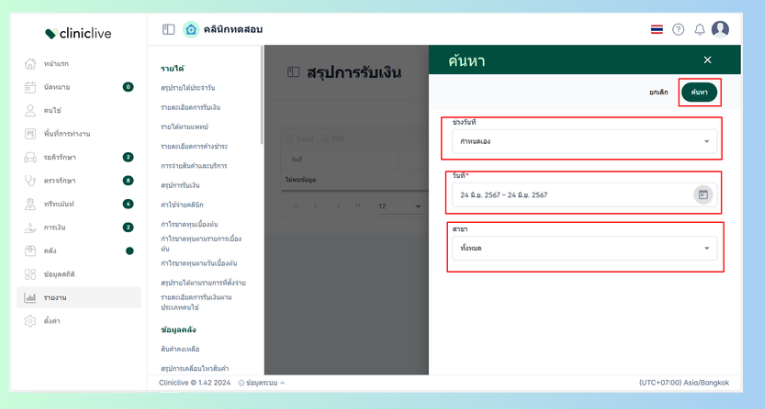
Task: Open กำไรขาดทุนเบื้องต้น report
Action: click(189, 225)
